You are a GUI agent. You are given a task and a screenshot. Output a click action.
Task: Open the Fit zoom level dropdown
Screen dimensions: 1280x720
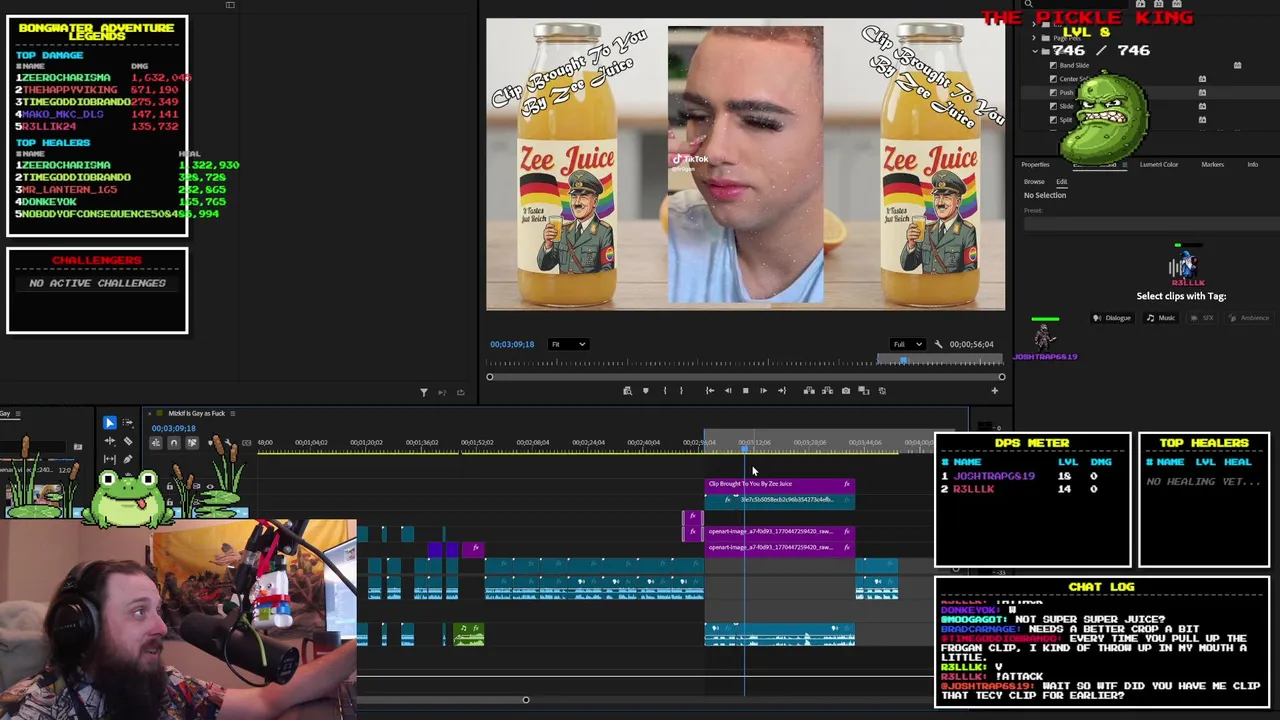click(x=568, y=344)
